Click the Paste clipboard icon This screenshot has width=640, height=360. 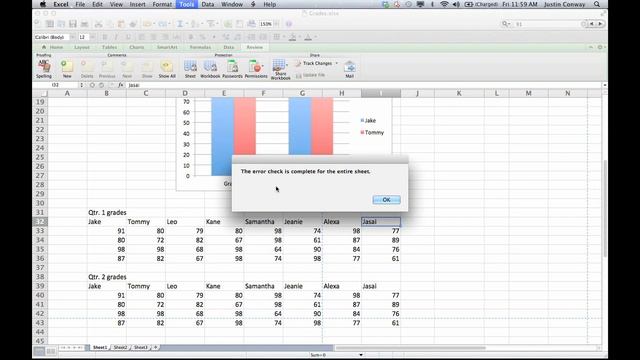[121, 24]
